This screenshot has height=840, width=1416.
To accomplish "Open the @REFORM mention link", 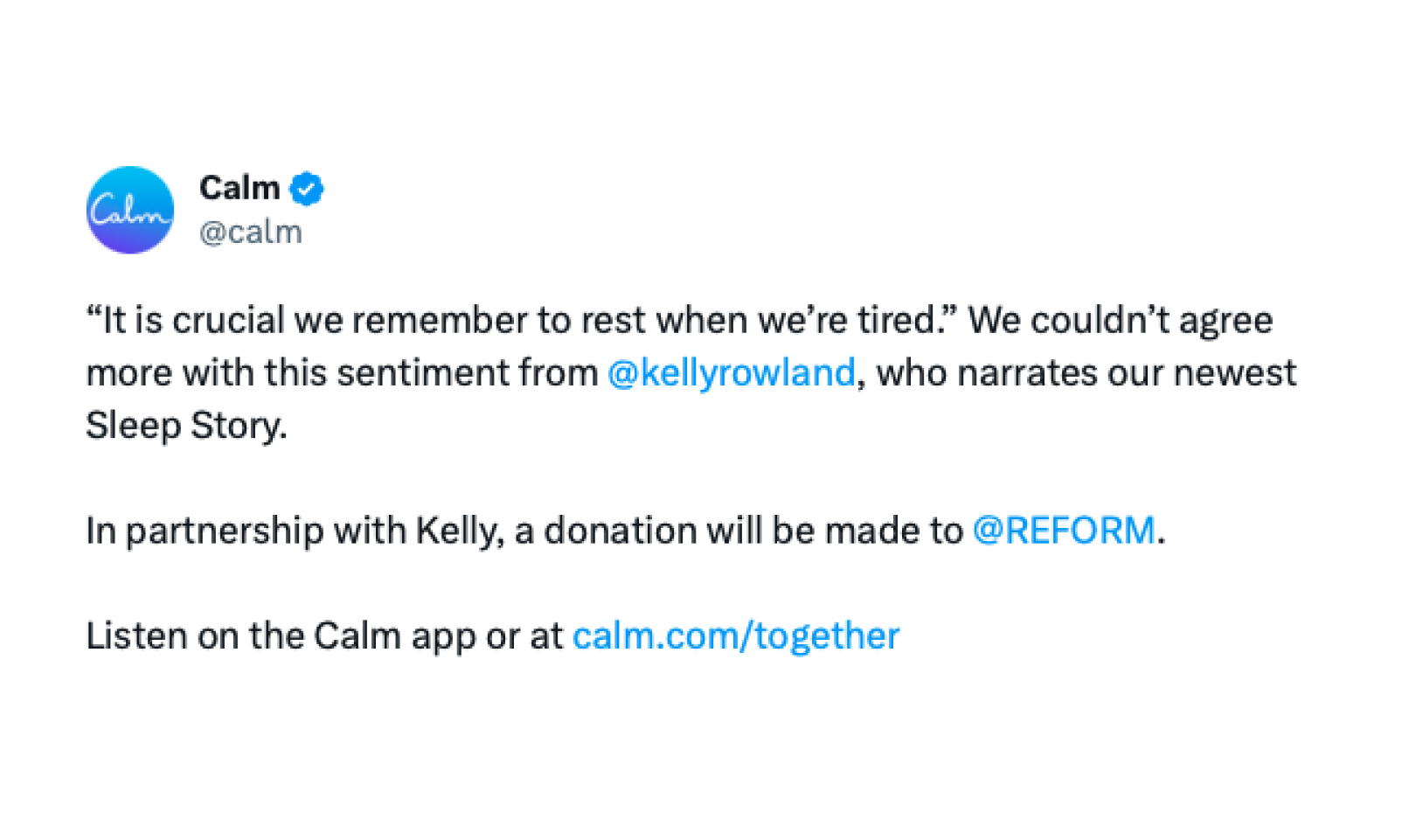I will pyautogui.click(x=1064, y=531).
